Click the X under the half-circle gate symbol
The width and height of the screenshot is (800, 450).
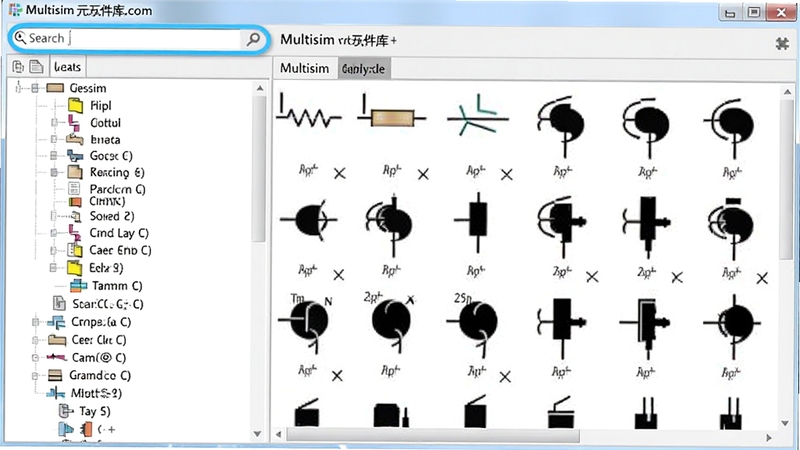[x=338, y=275]
